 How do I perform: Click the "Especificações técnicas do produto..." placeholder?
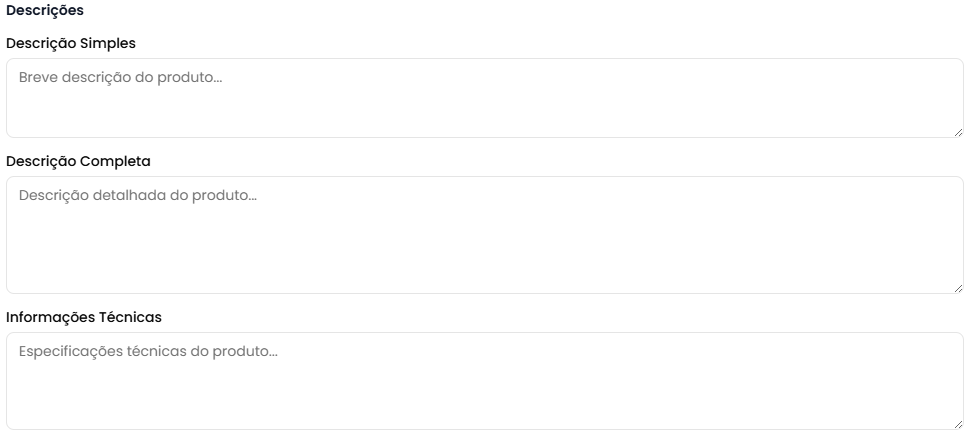pyautogui.click(x=148, y=352)
